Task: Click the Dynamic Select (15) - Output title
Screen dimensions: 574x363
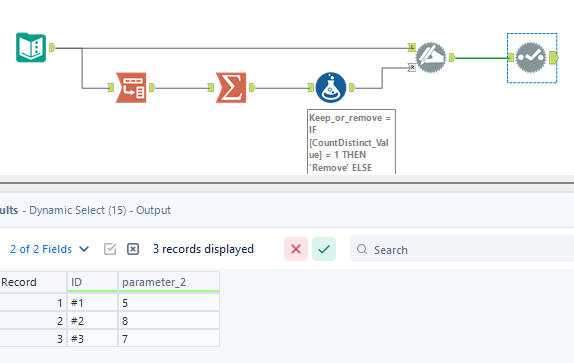Action: pyautogui.click(x=100, y=210)
